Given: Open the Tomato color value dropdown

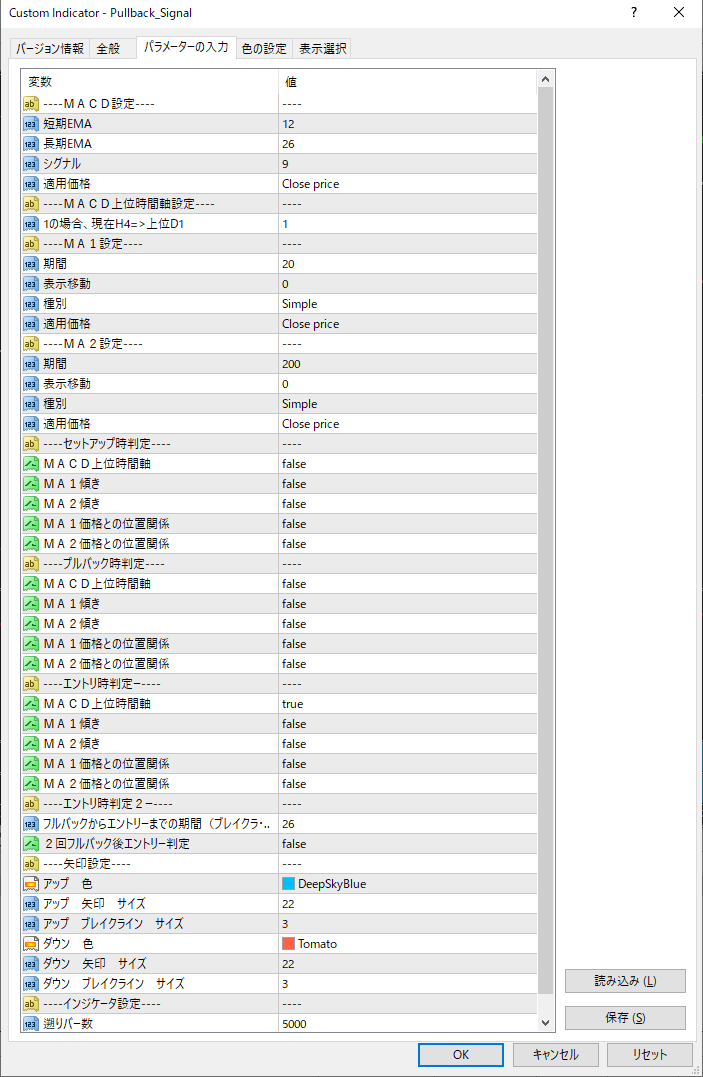Looking at the screenshot, I should (408, 944).
